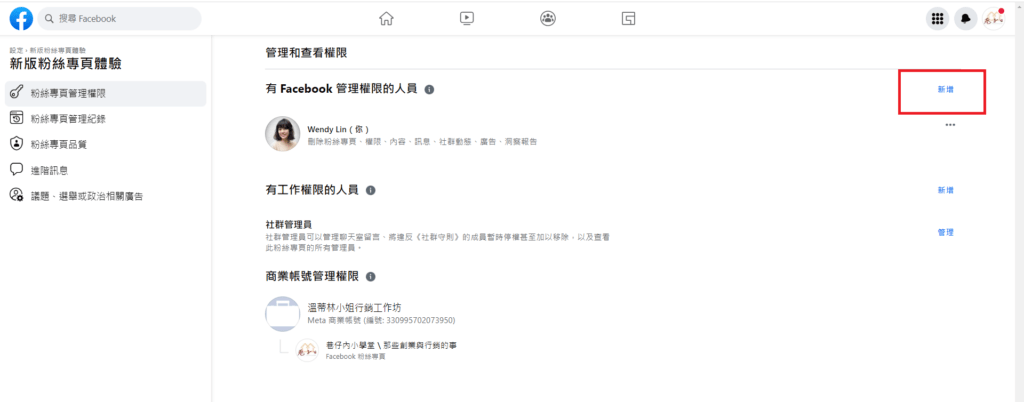Screen dimensions: 1024x402
Task: Open the account profile avatar menu
Action: (992, 18)
